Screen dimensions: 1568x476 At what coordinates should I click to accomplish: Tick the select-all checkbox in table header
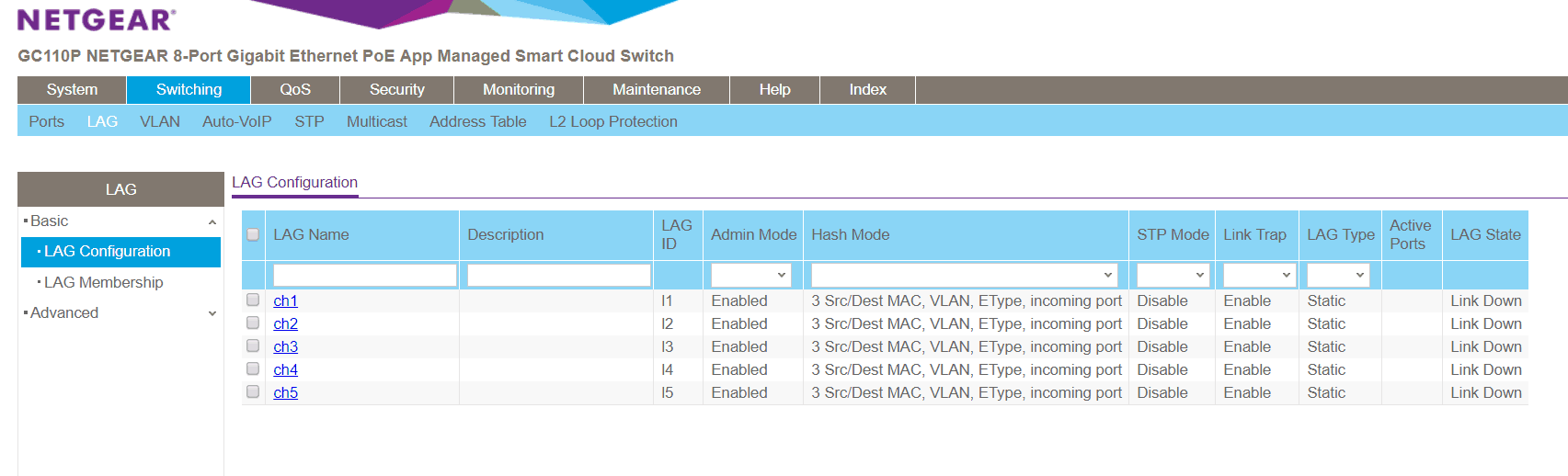pos(253,235)
